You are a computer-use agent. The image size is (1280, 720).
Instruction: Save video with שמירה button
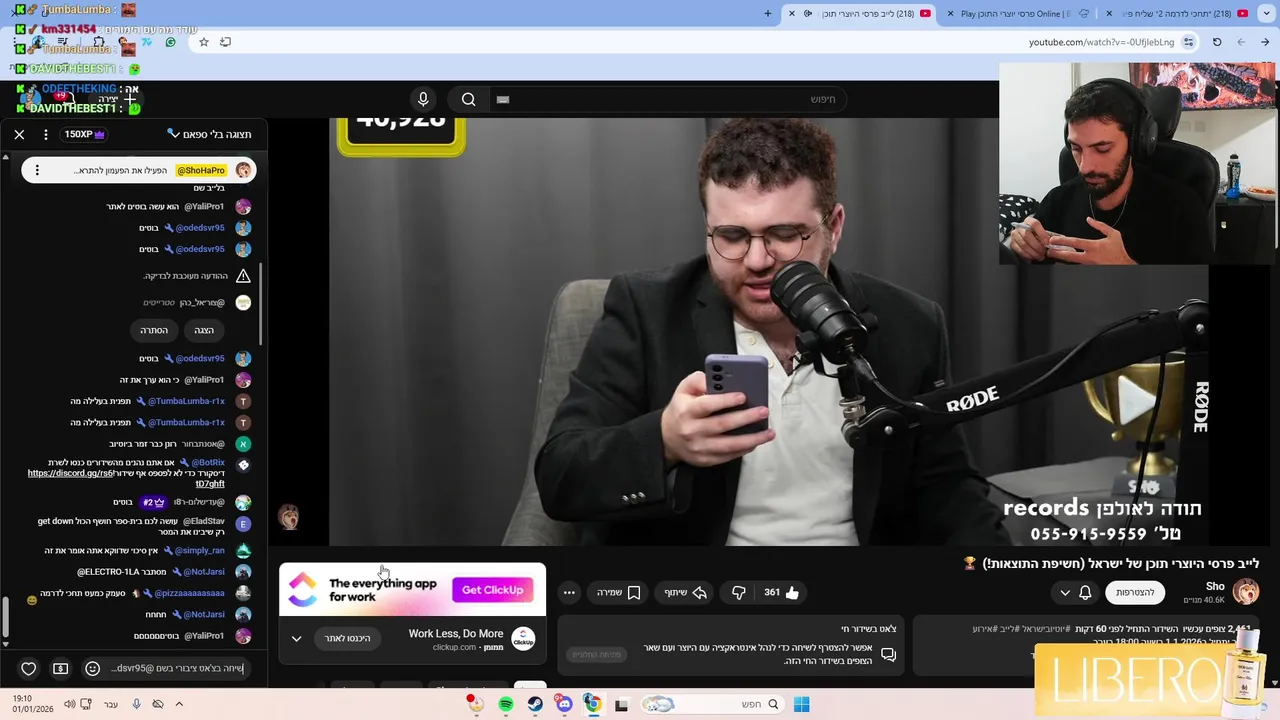click(618, 592)
